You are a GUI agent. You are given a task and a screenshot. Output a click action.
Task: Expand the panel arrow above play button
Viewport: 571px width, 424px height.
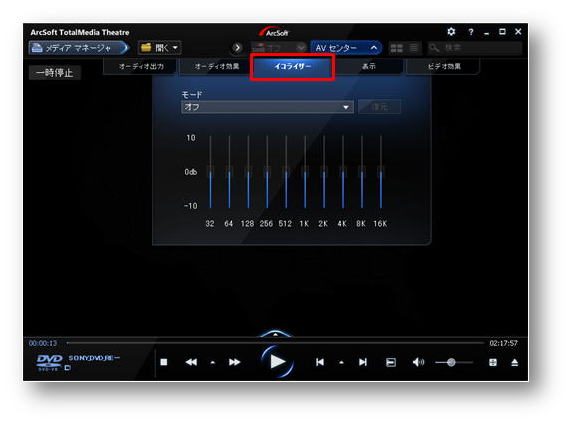coord(275,333)
